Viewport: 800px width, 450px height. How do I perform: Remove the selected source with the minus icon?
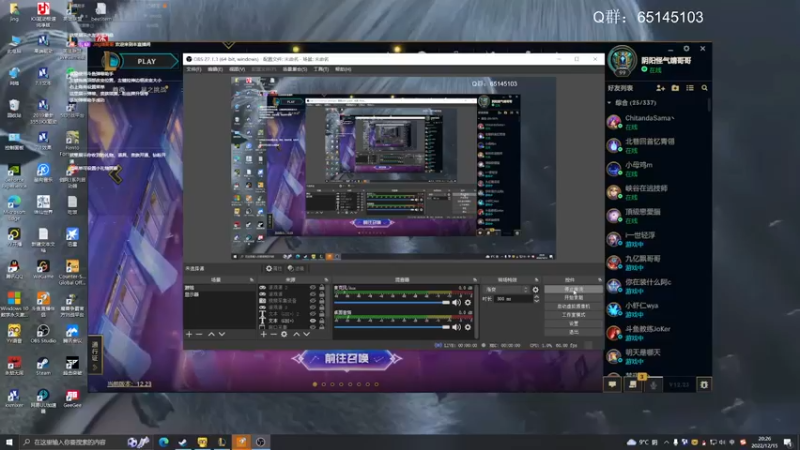coord(273,334)
